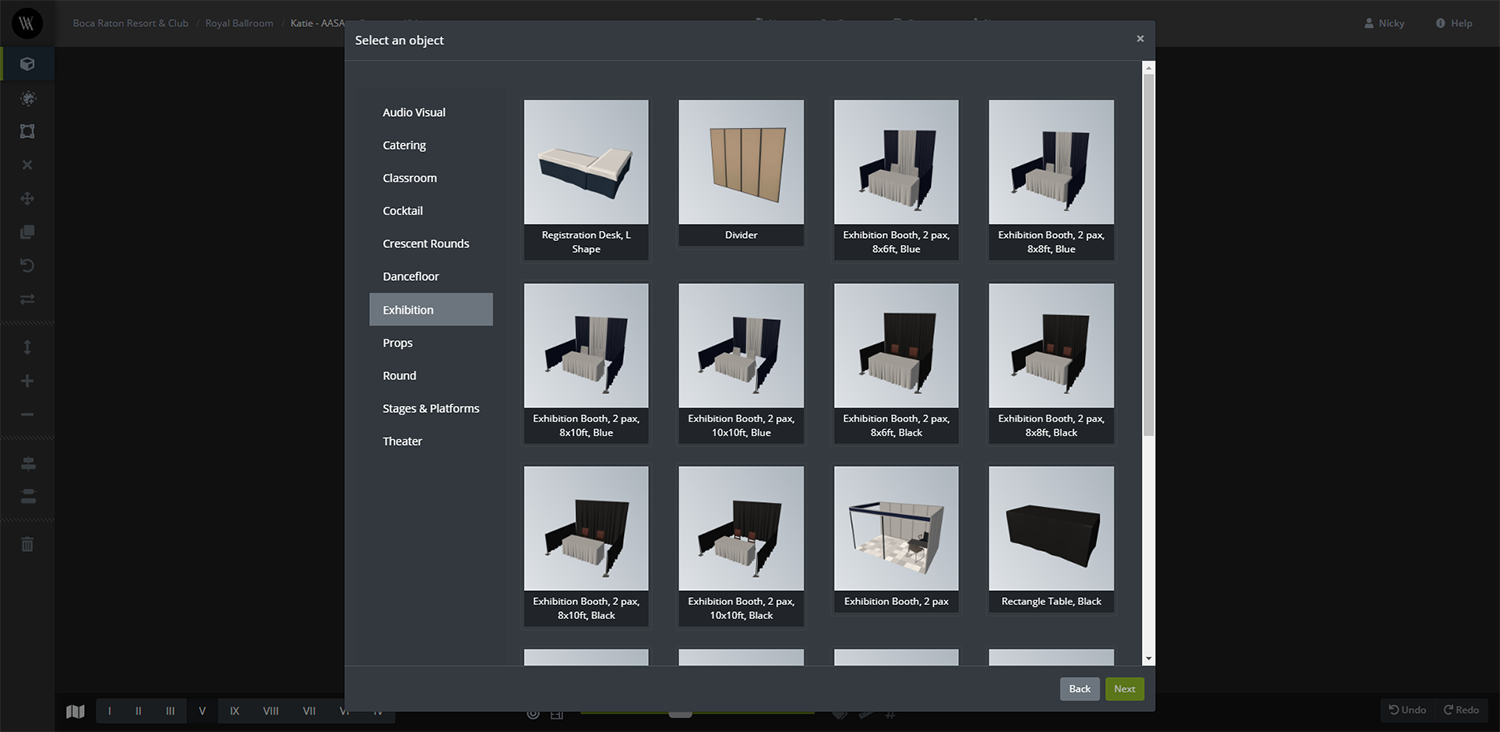Close the Select an object dialog
Viewport: 1500px width, 732px height.
click(x=1140, y=39)
